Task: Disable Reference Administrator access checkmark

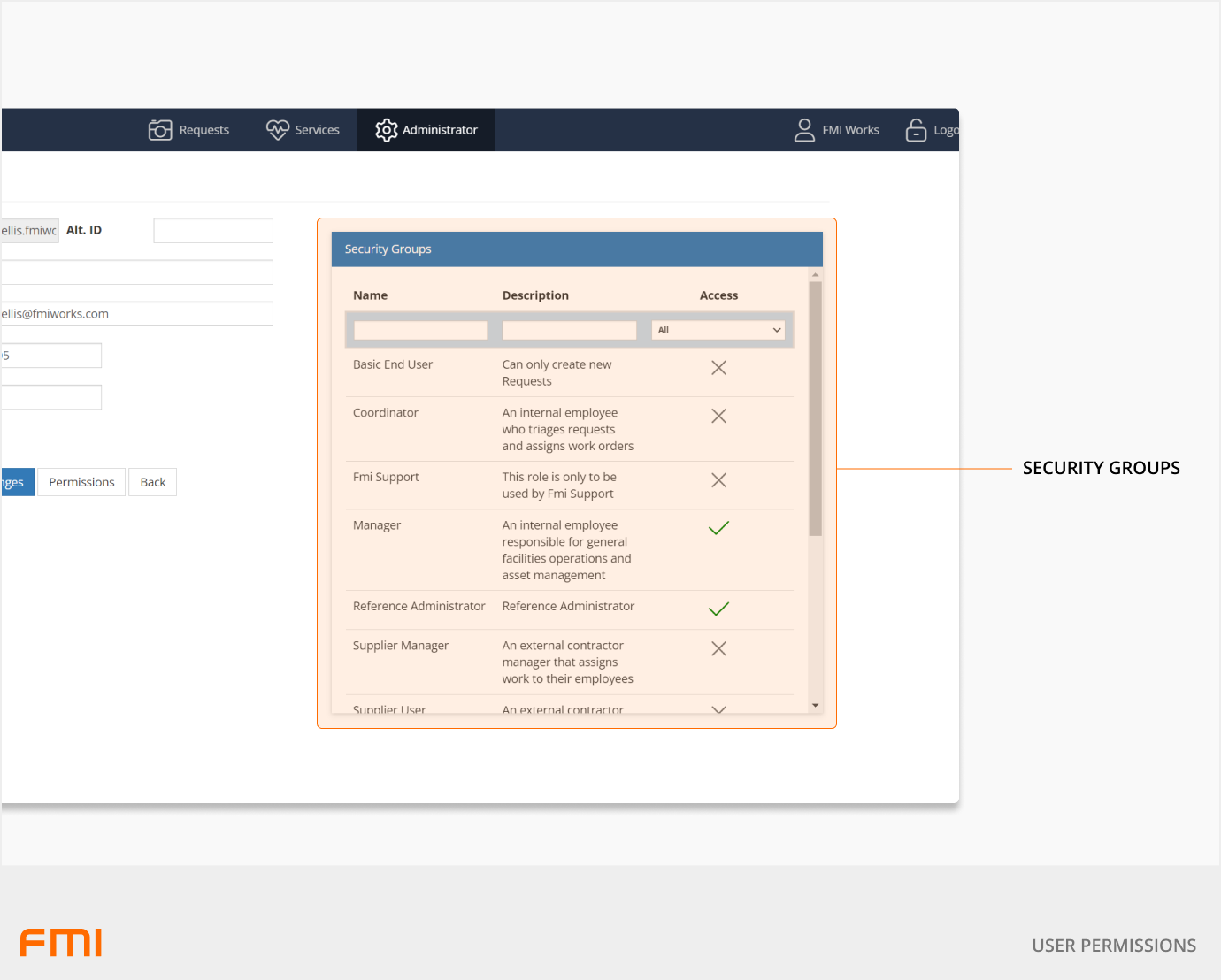Action: tap(718, 609)
